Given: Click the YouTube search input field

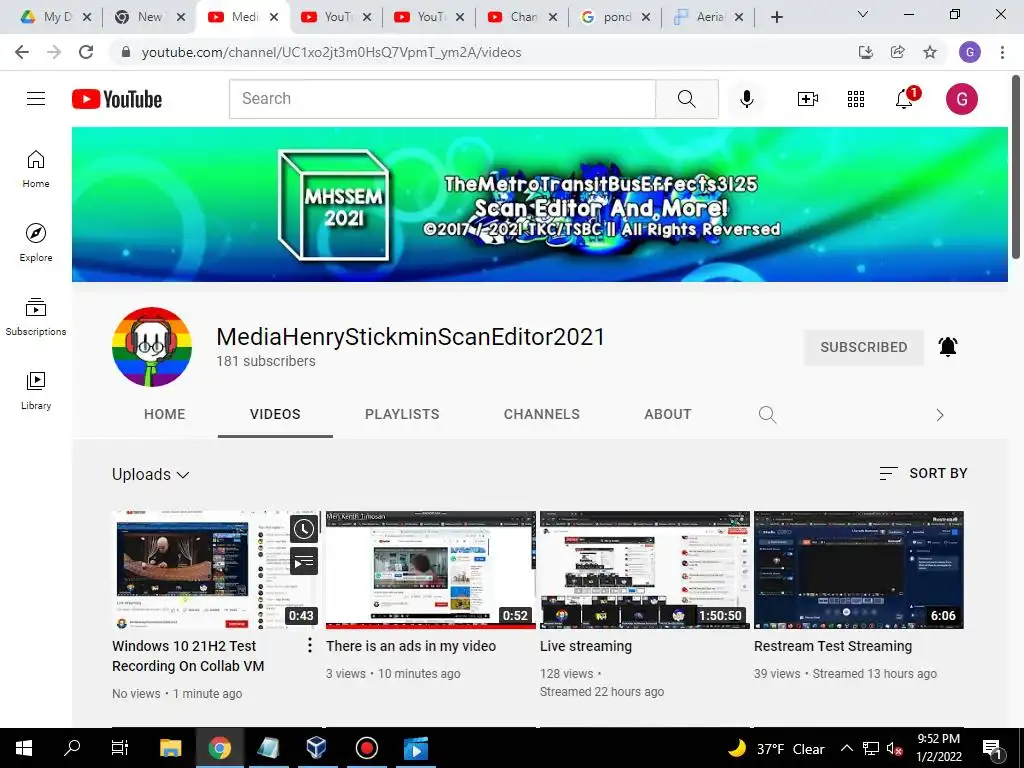Looking at the screenshot, I should 442,99.
